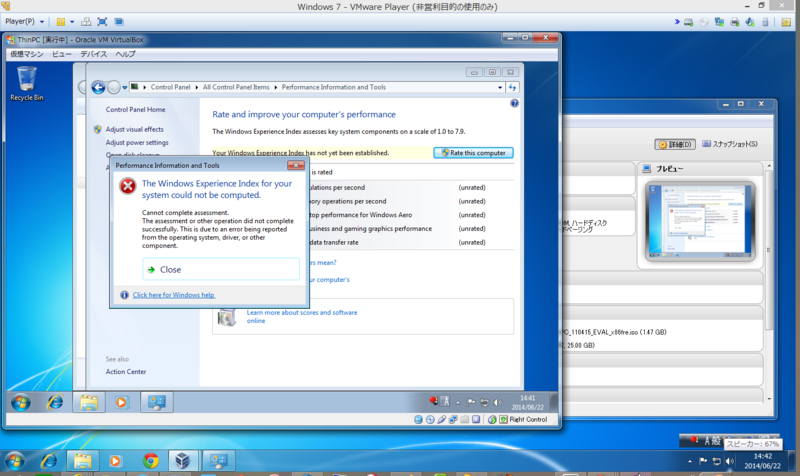Screen dimensions: 800x476
Task: Click the プレビュー VM thumbnail
Action: pyautogui.click(x=699, y=222)
